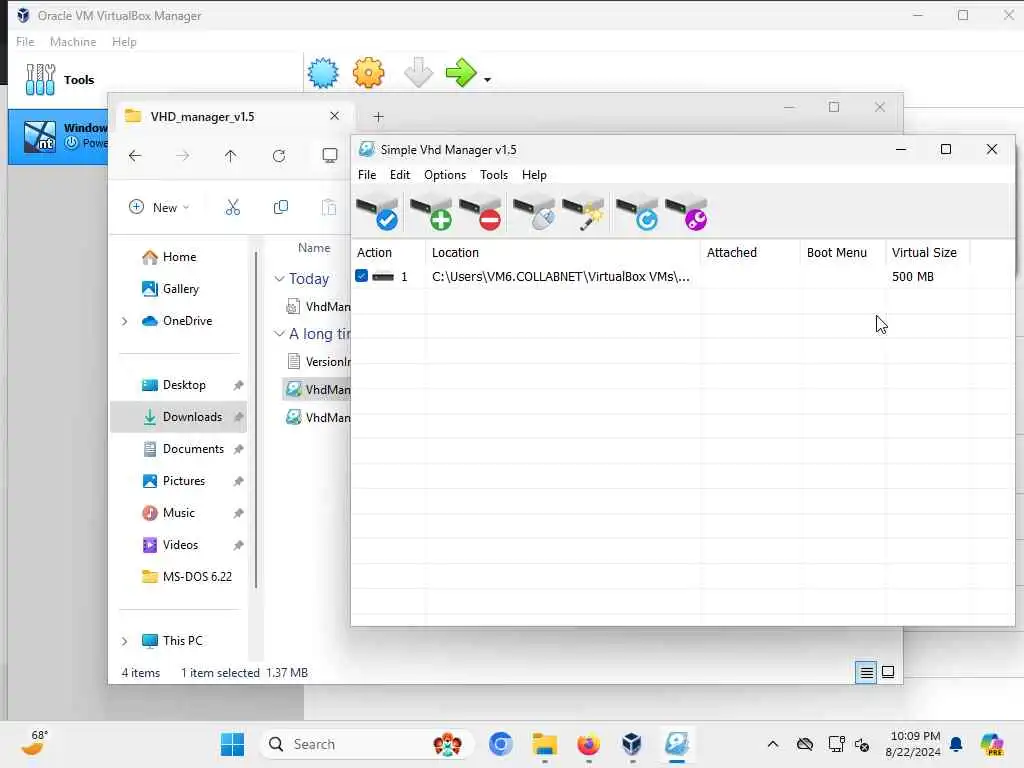The width and height of the screenshot is (1024, 768).
Task: Close the VHD_manager_v1.5 Explorer tab
Action: click(334, 116)
